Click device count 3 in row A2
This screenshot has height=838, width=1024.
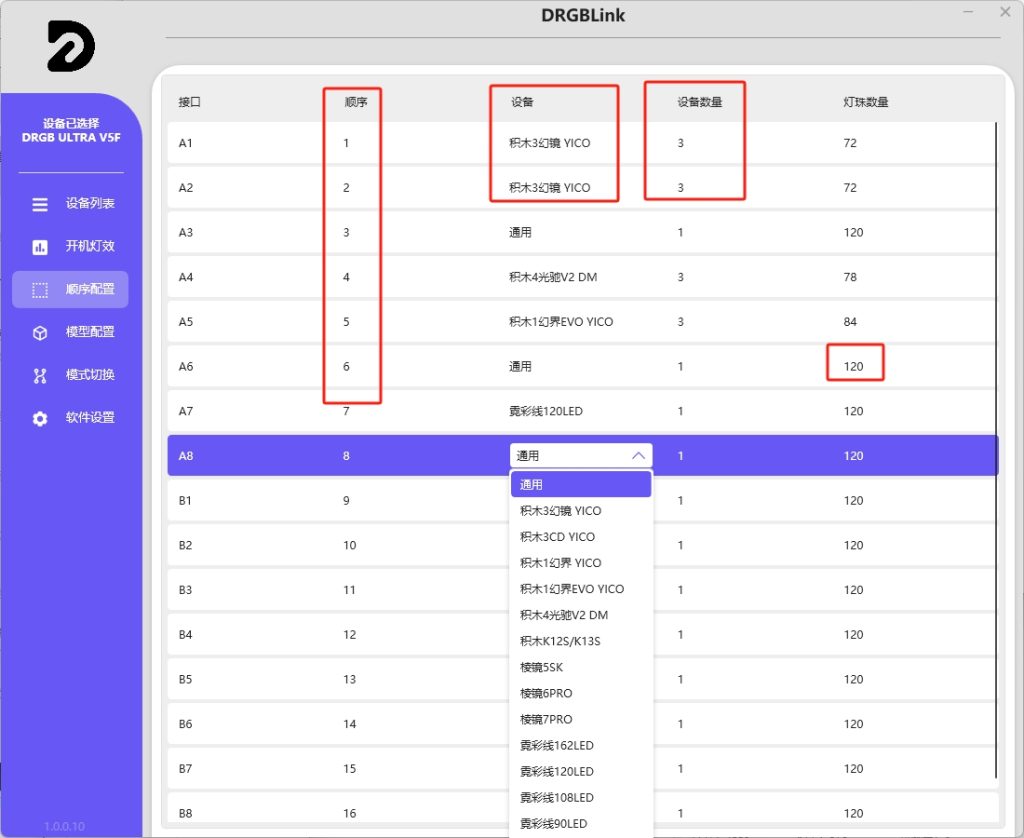[x=680, y=187]
